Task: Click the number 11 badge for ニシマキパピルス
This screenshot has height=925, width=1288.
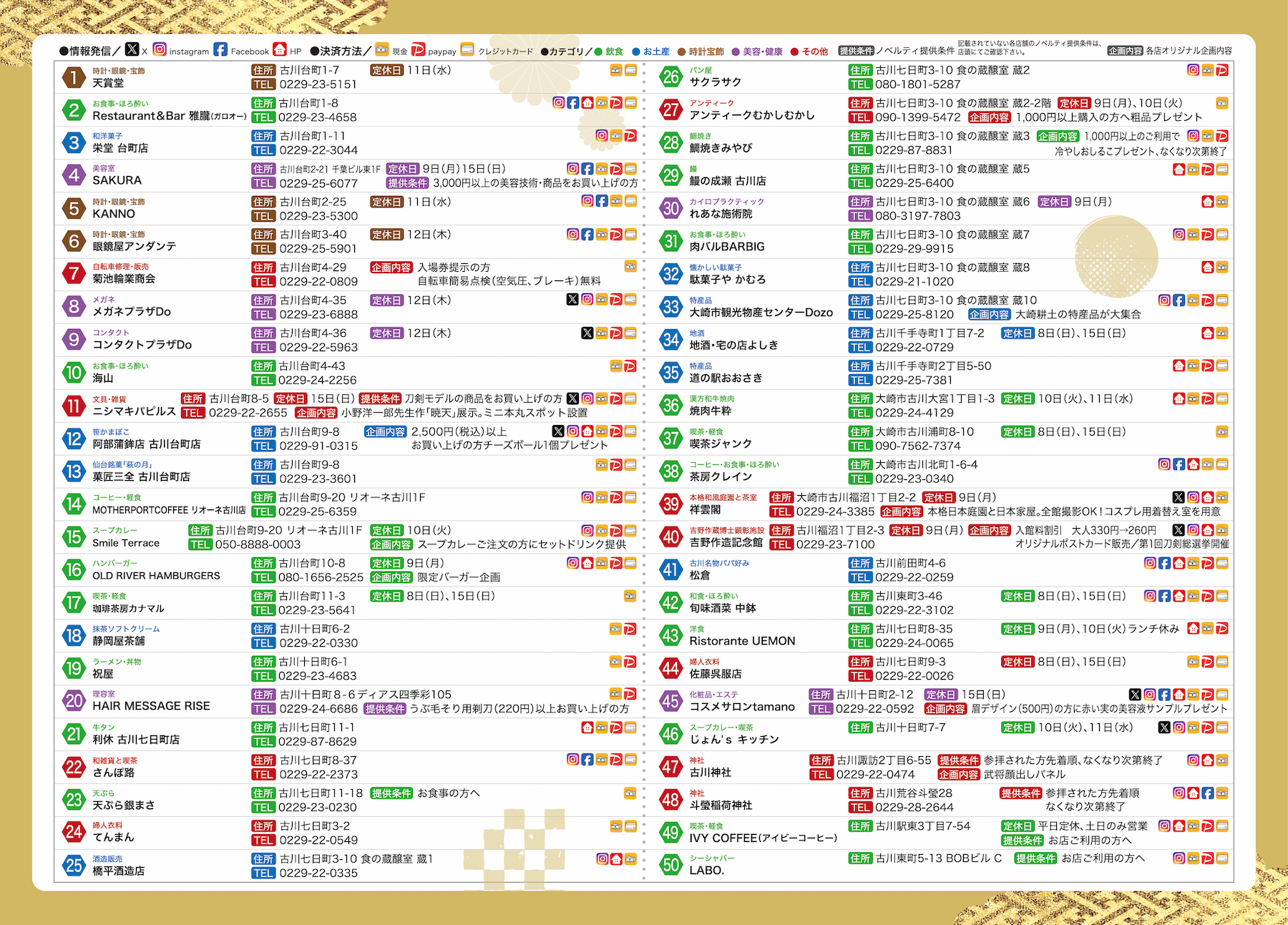Action: (x=74, y=406)
